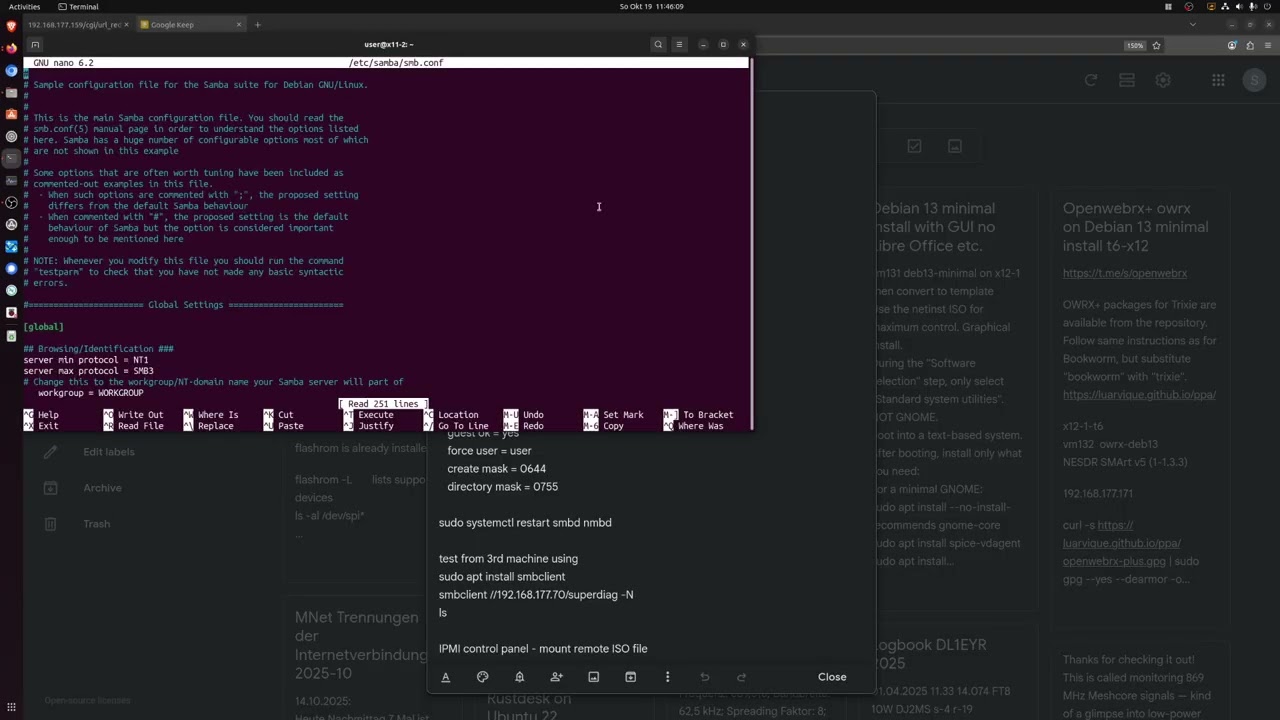This screenshot has height=720, width=1280.
Task: Click the new image note icon in Keep
Action: [955, 146]
